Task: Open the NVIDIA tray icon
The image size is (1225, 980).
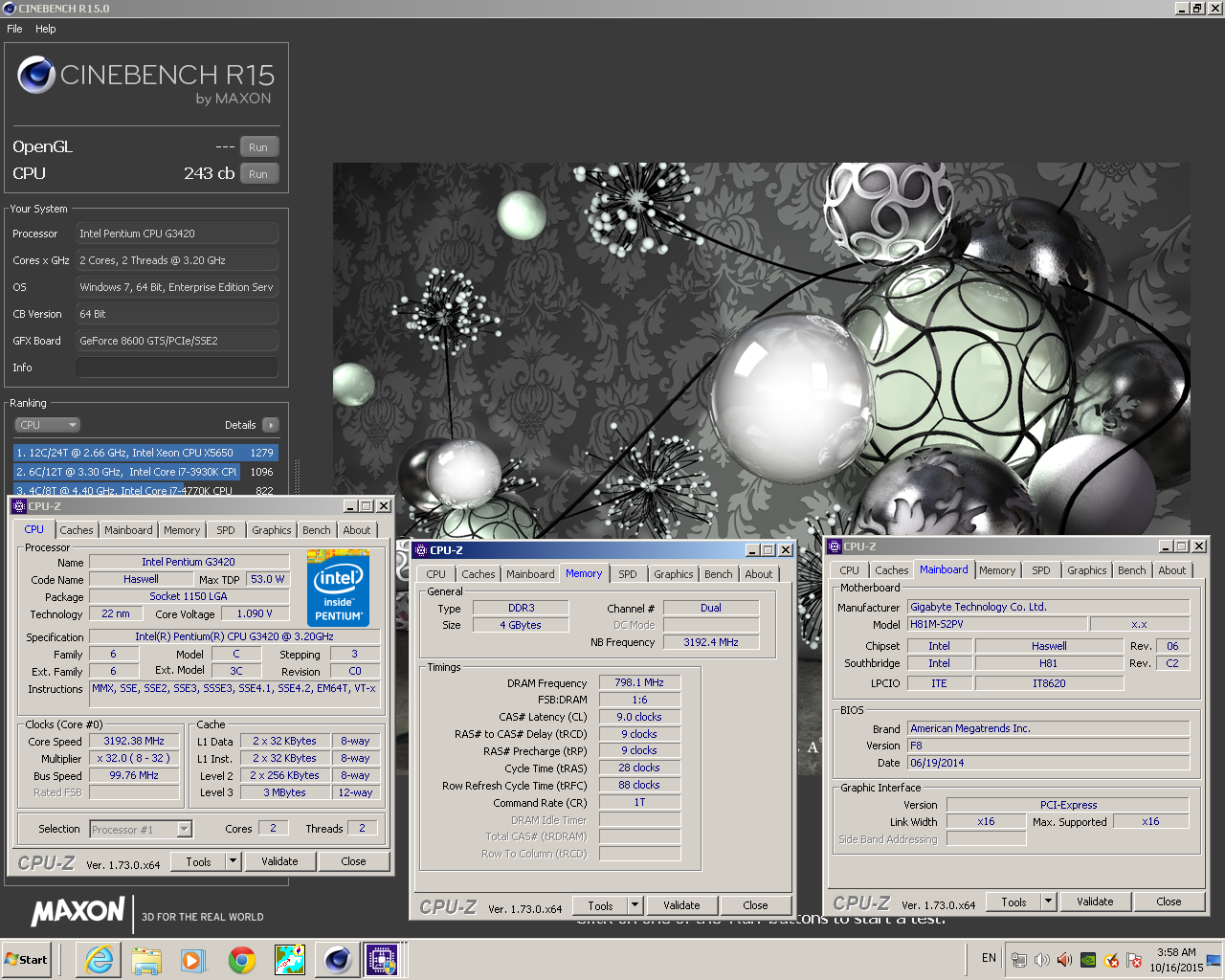Action: [1088, 960]
